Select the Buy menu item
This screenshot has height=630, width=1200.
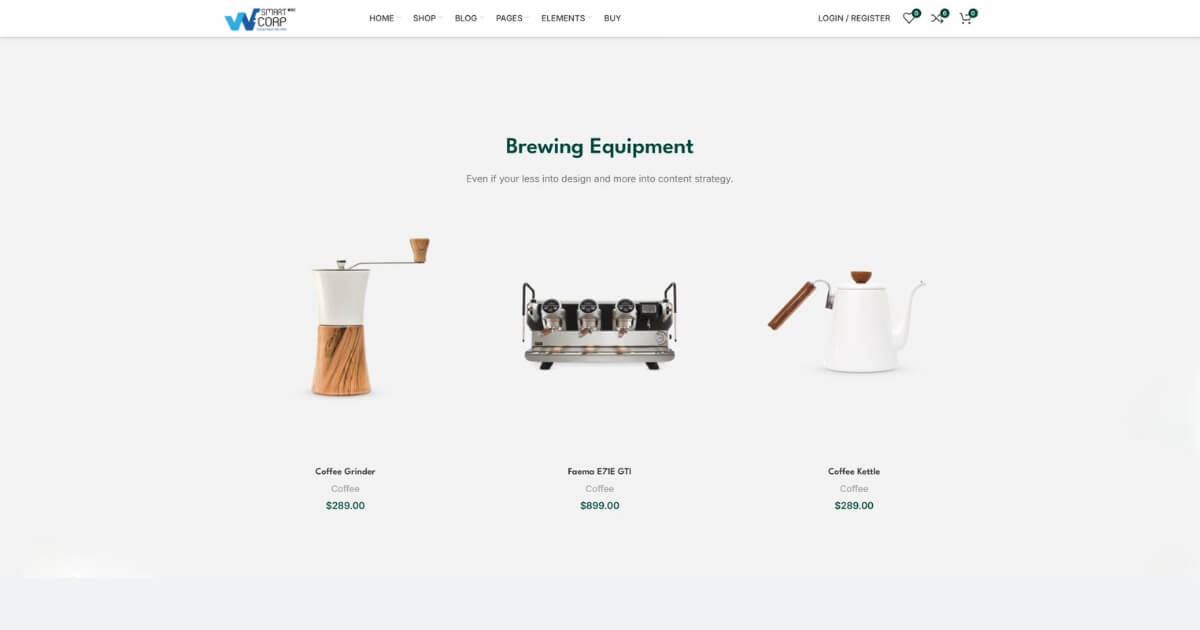pos(612,18)
